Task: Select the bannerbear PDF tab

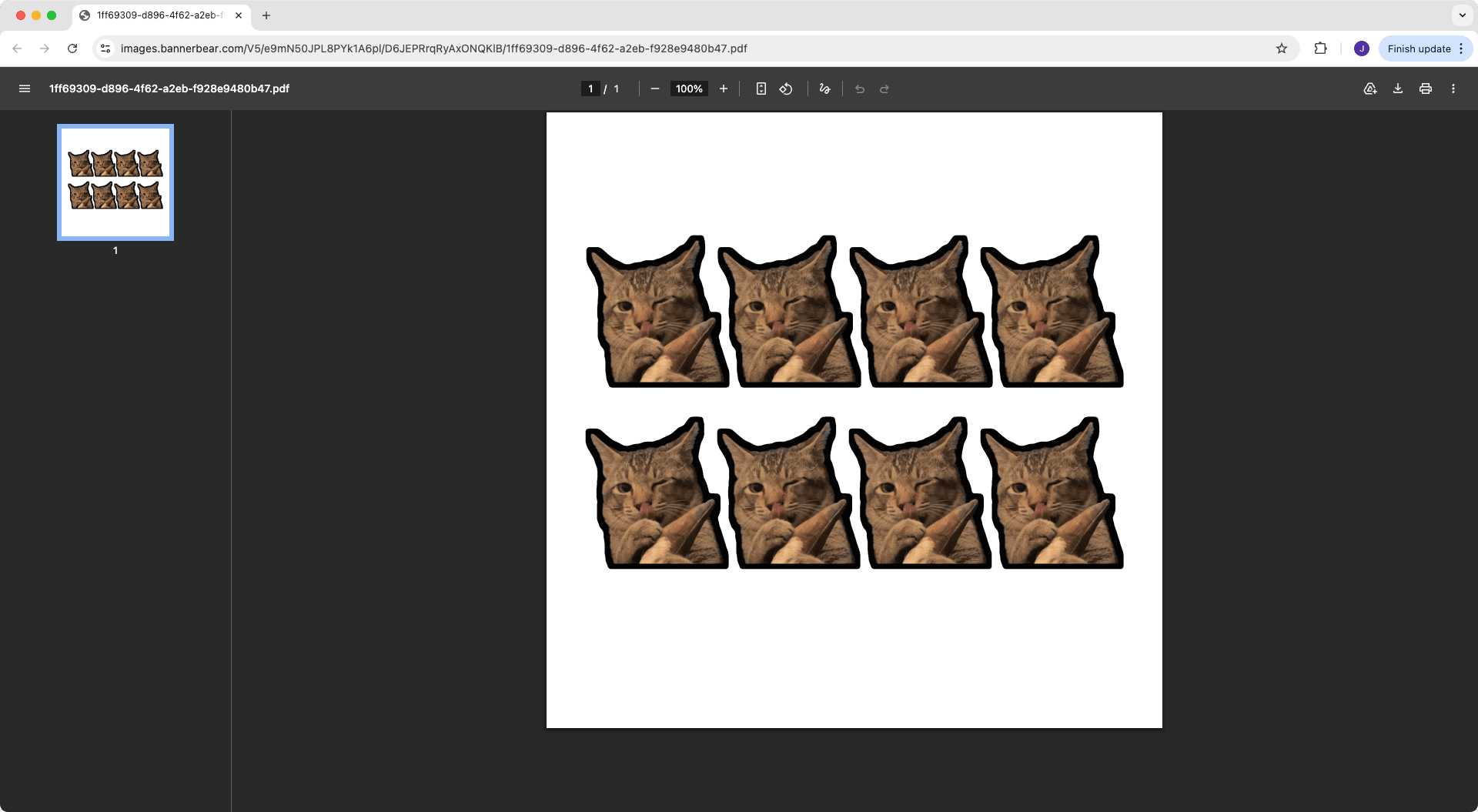Action: coord(162,15)
